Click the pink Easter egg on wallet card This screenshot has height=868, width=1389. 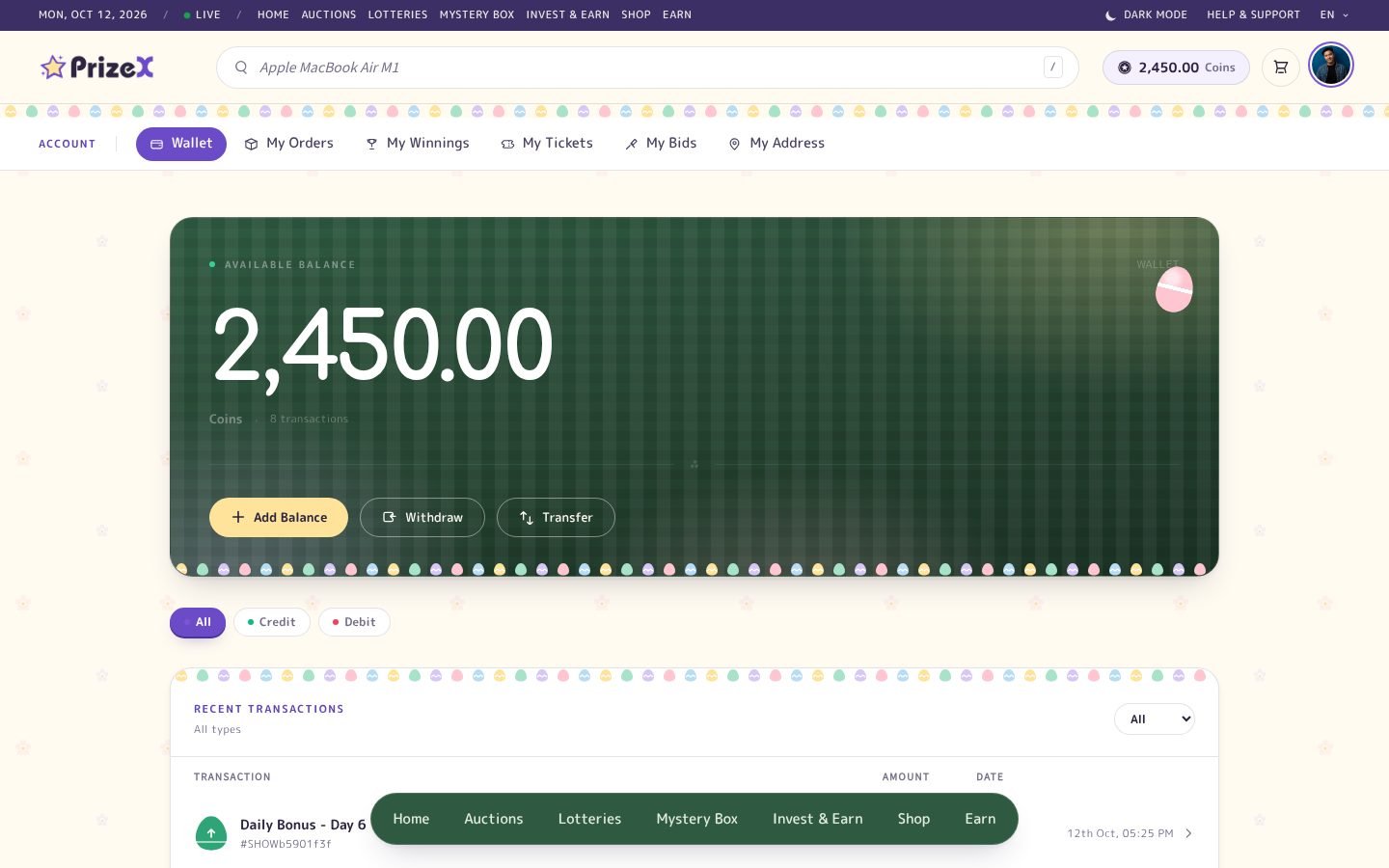(1174, 289)
